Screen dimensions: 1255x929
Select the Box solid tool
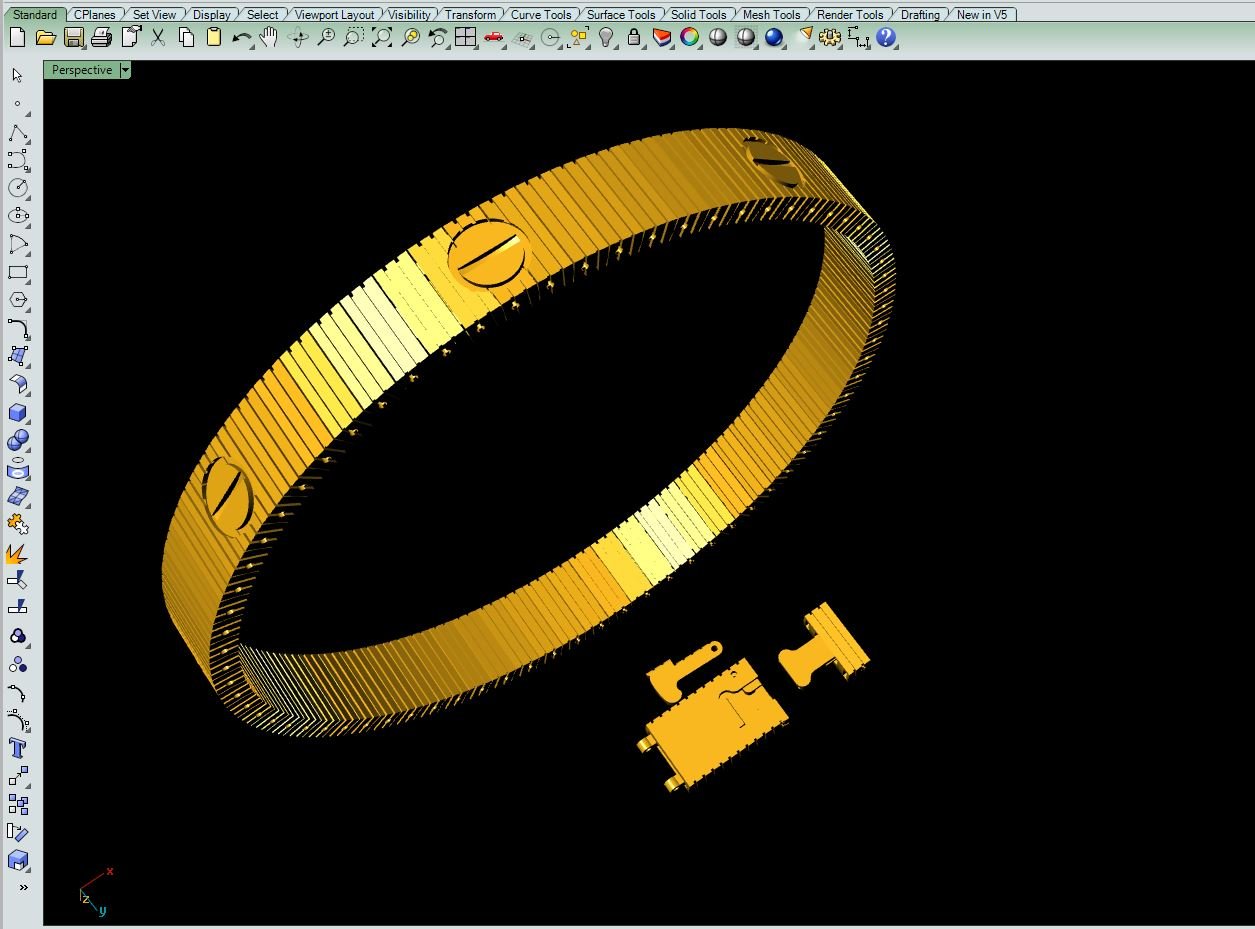(x=17, y=413)
